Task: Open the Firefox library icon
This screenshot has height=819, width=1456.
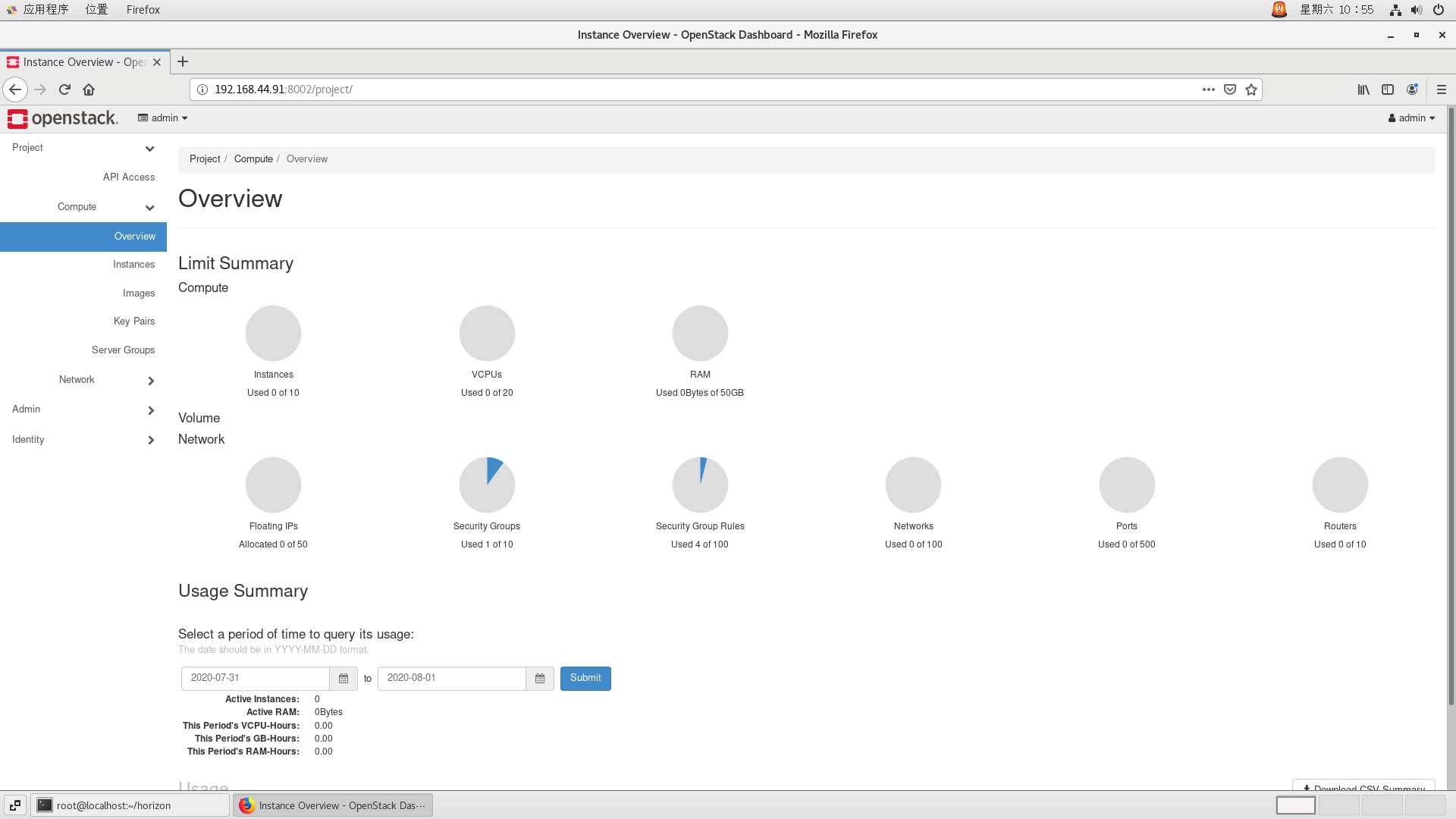Action: pyautogui.click(x=1363, y=89)
